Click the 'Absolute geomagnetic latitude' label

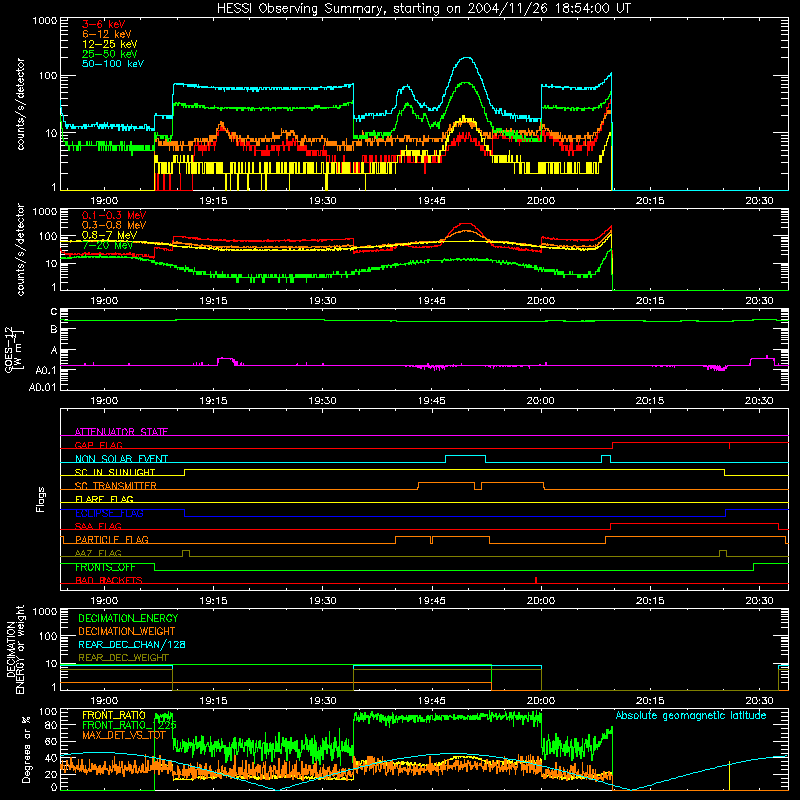(691, 715)
